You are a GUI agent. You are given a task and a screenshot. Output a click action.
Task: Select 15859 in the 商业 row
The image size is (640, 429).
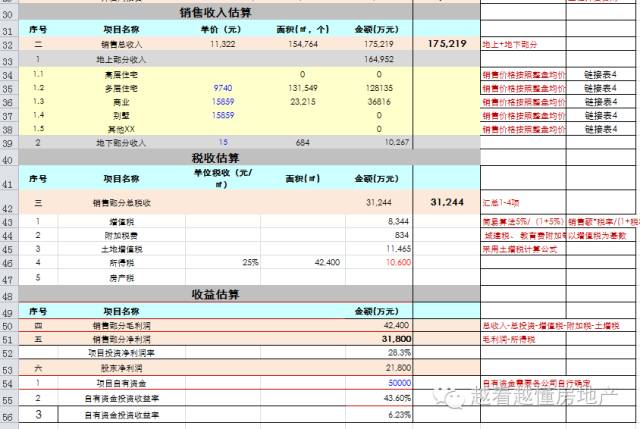[223, 101]
